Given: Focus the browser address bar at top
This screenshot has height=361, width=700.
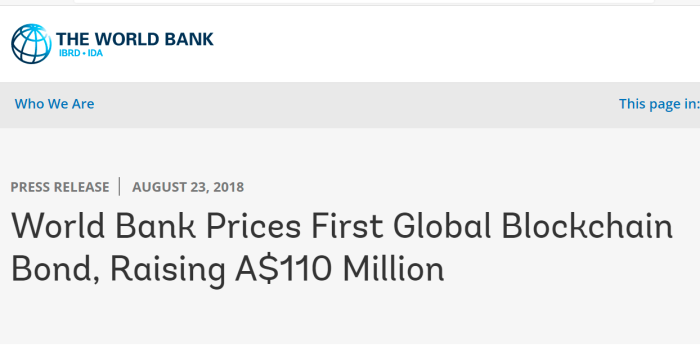Looking at the screenshot, I should click(364, 1).
